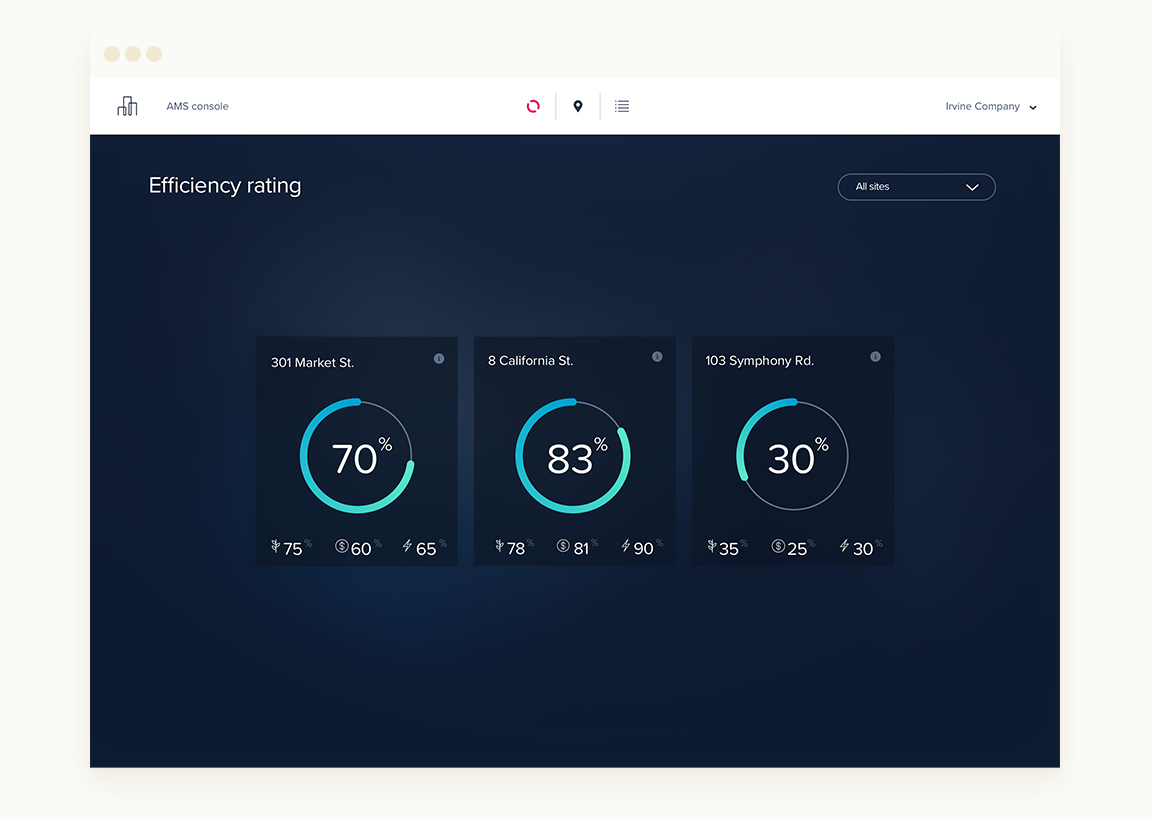This screenshot has width=1152, height=817.
Task: Select the 8 California St. card
Action: click(574, 450)
